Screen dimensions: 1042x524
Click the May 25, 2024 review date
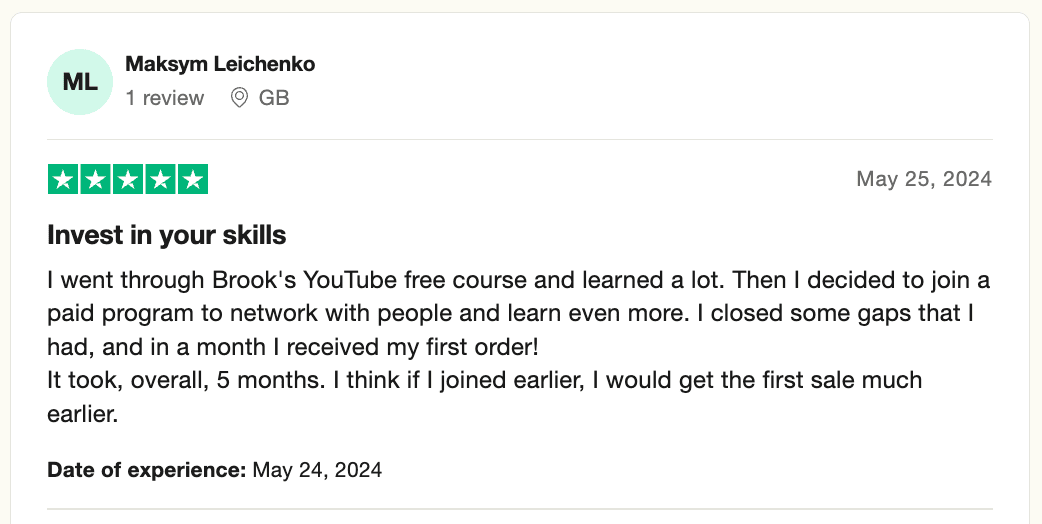click(x=923, y=179)
